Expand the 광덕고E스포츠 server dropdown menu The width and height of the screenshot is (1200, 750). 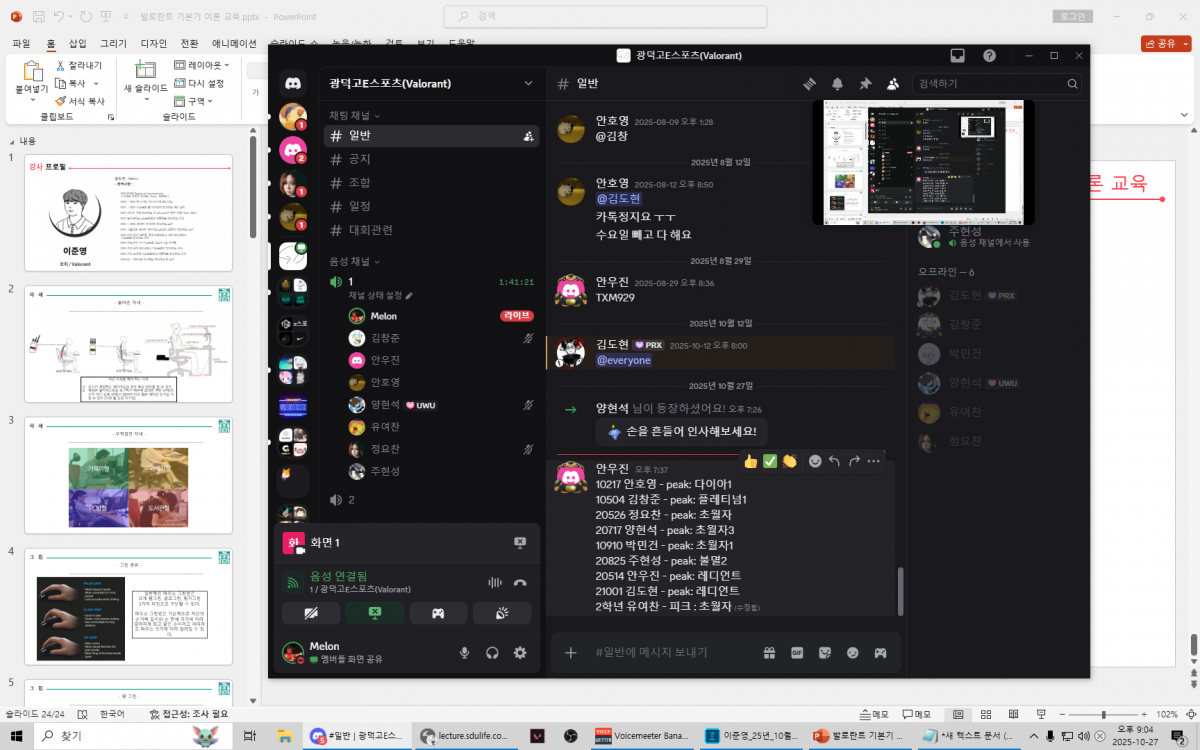click(528, 84)
